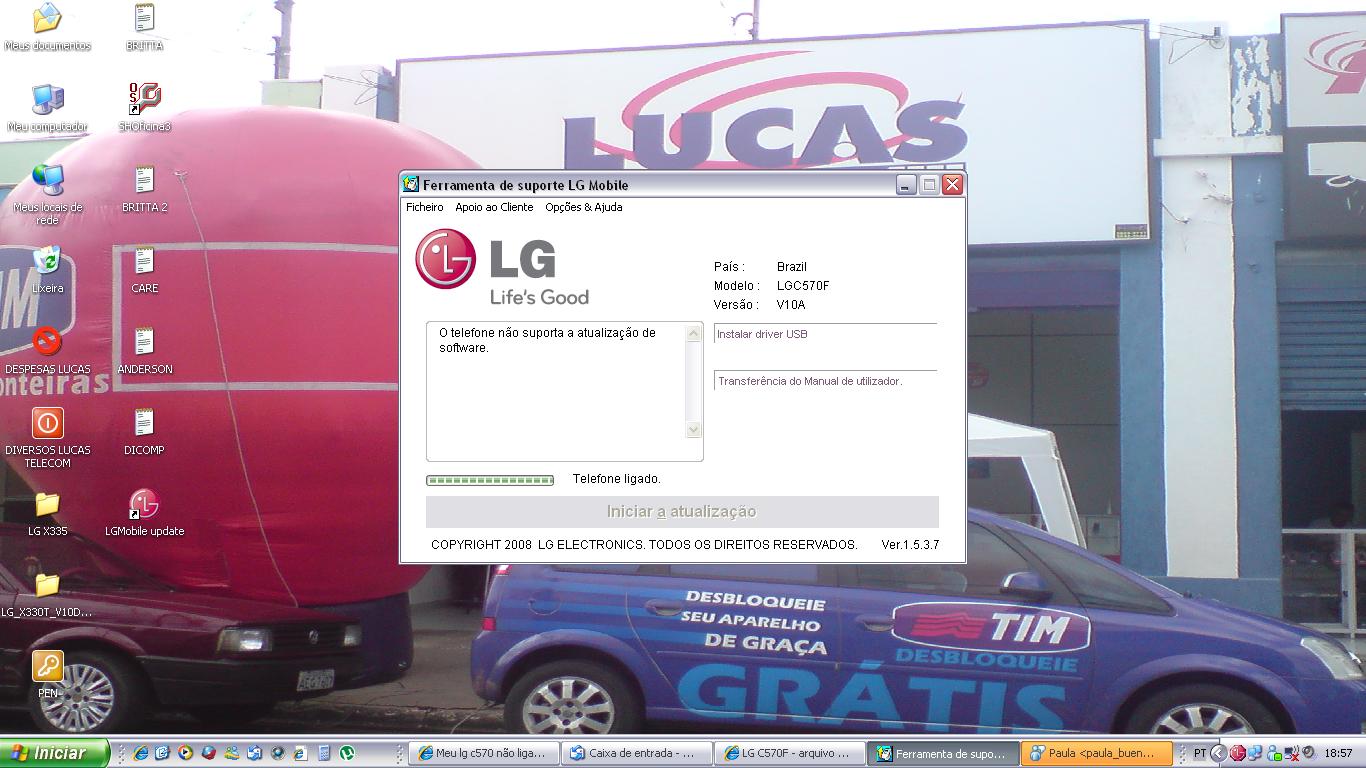Switch to Meu lg c570 não liga taskbar window

click(484, 753)
